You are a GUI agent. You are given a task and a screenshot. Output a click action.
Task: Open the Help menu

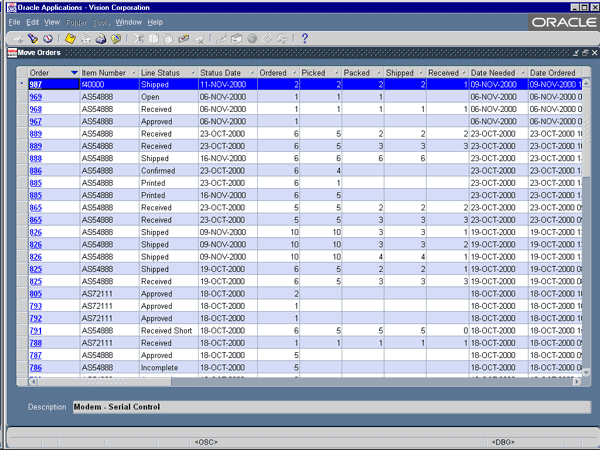155,22
